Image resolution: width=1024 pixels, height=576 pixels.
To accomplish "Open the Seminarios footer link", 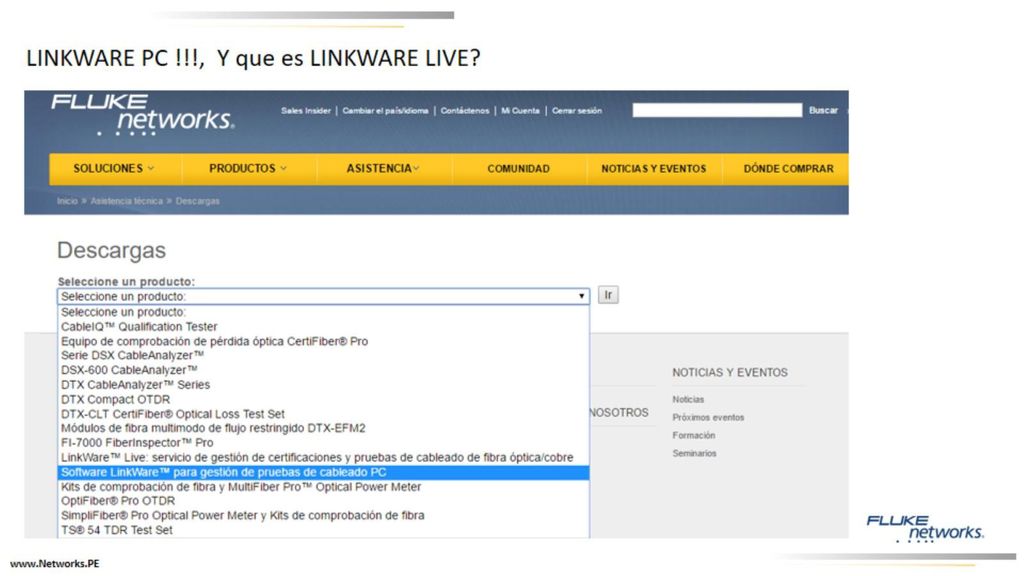I will click(694, 453).
